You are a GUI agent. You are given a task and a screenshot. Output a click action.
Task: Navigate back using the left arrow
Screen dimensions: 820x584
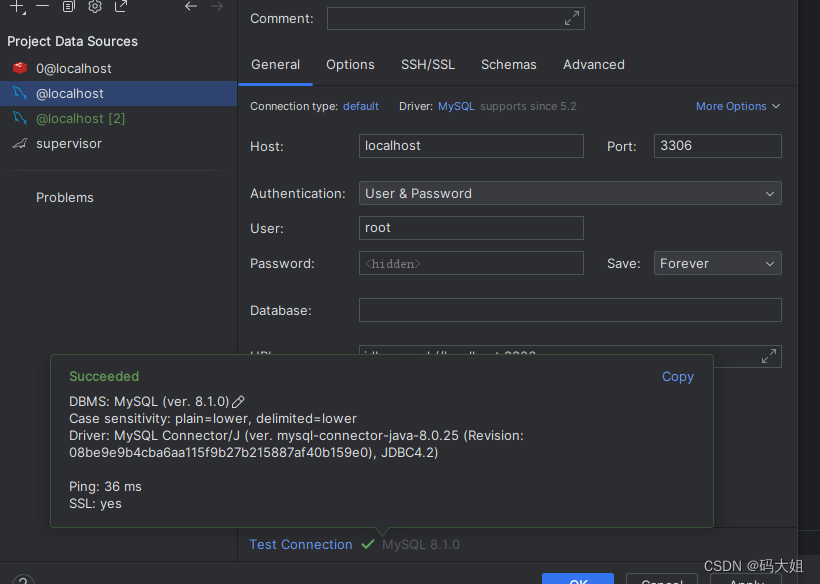click(190, 6)
